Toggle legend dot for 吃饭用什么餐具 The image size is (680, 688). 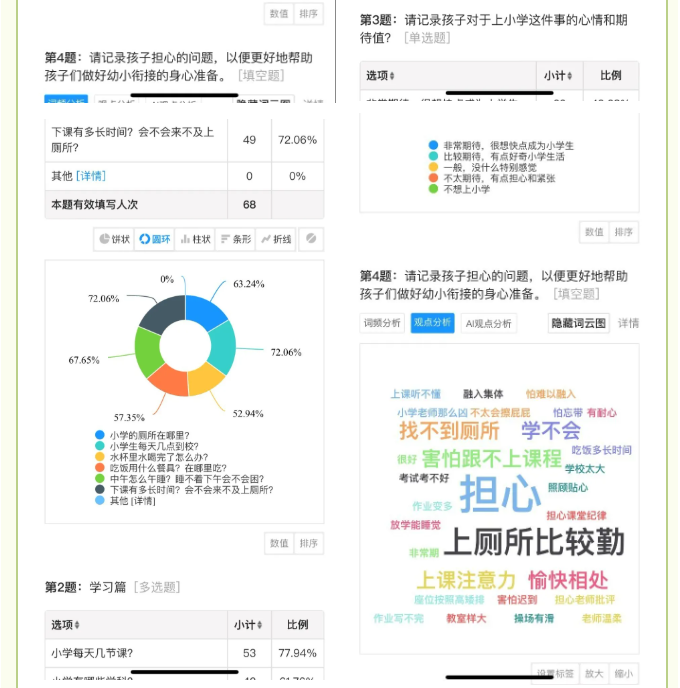(x=100, y=468)
